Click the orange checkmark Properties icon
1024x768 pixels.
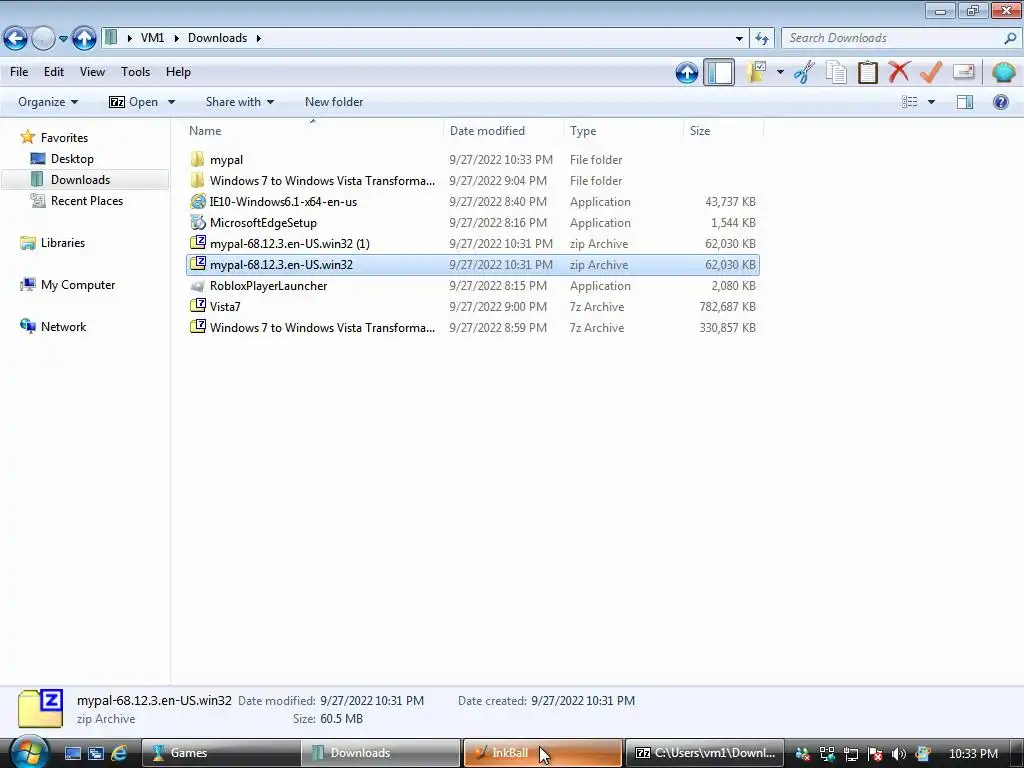coord(931,72)
